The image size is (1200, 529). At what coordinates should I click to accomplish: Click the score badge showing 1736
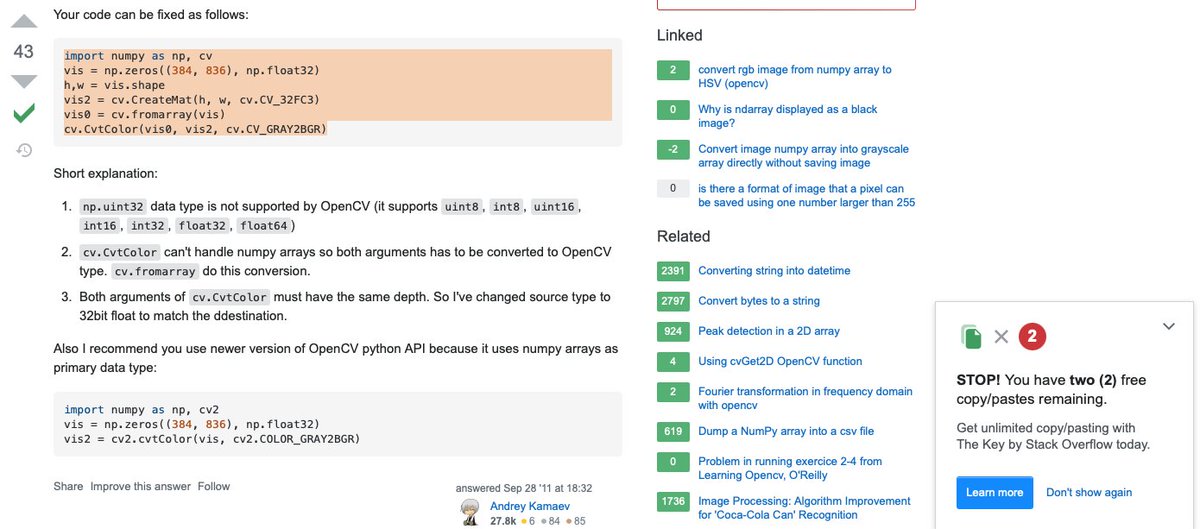click(672, 501)
